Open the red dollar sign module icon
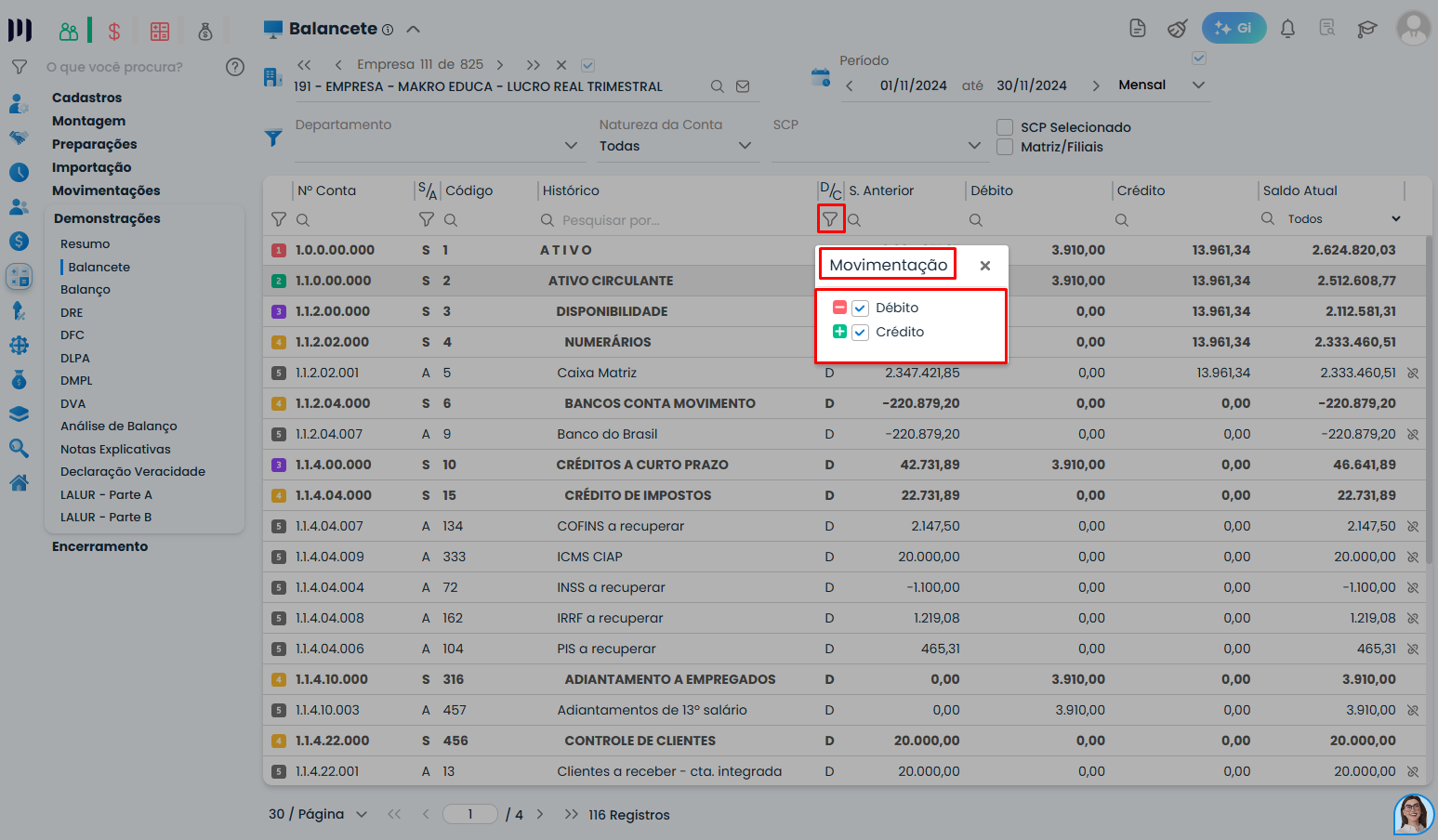Image resolution: width=1438 pixels, height=840 pixels. 114,32
